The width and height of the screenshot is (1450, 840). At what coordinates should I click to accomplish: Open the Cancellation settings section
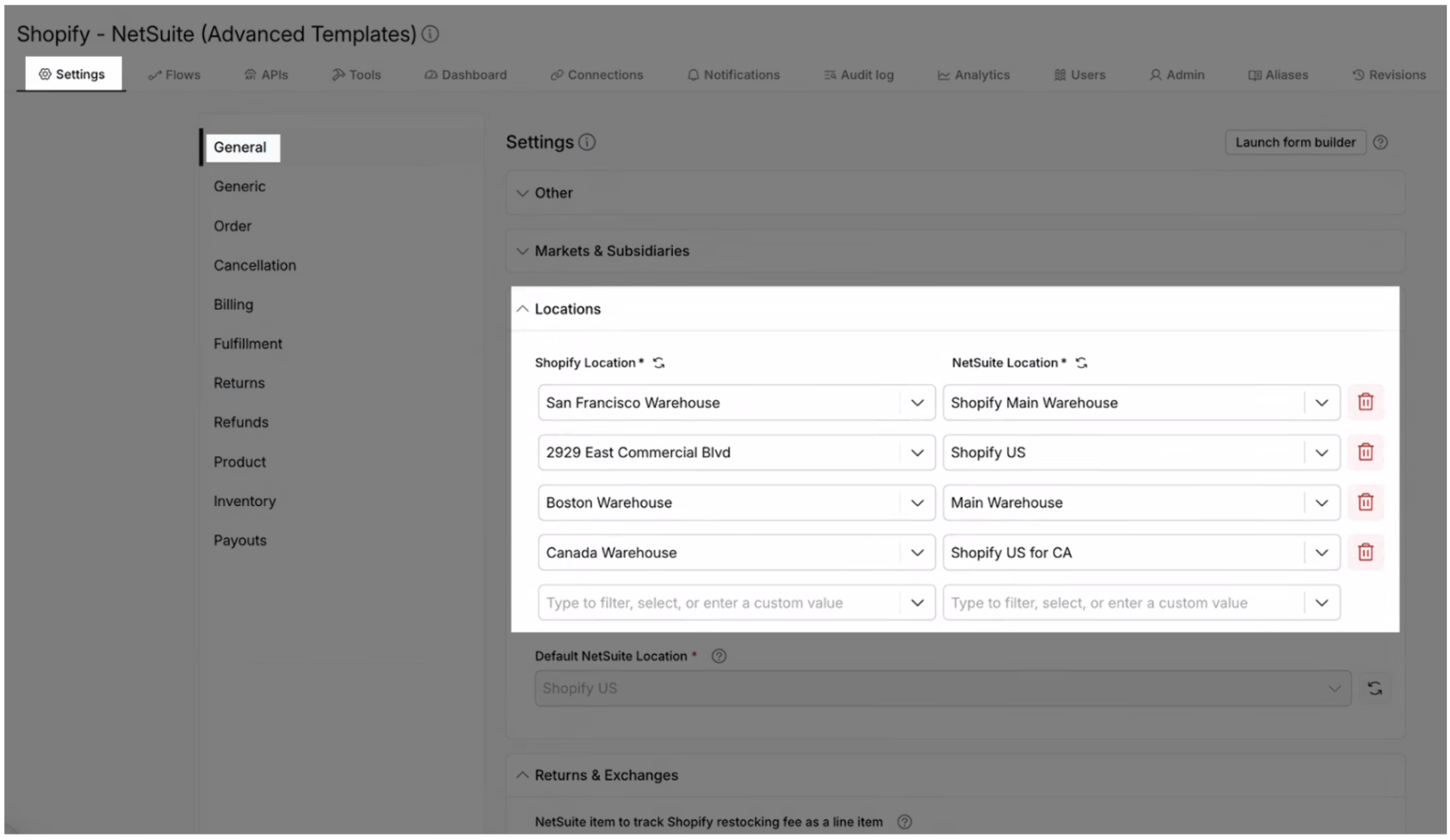(255, 266)
